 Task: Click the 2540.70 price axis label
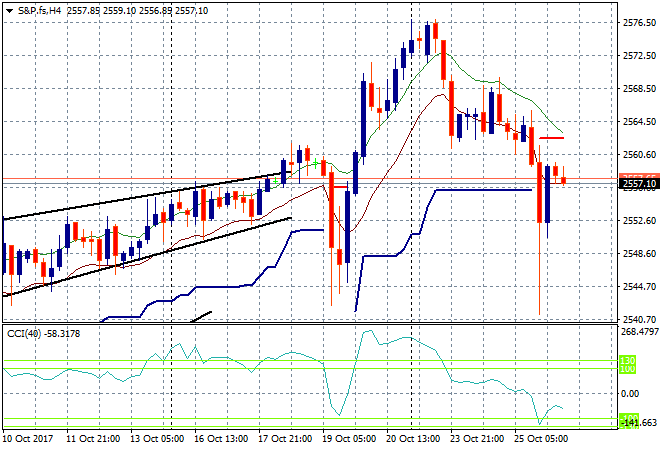pos(639,319)
